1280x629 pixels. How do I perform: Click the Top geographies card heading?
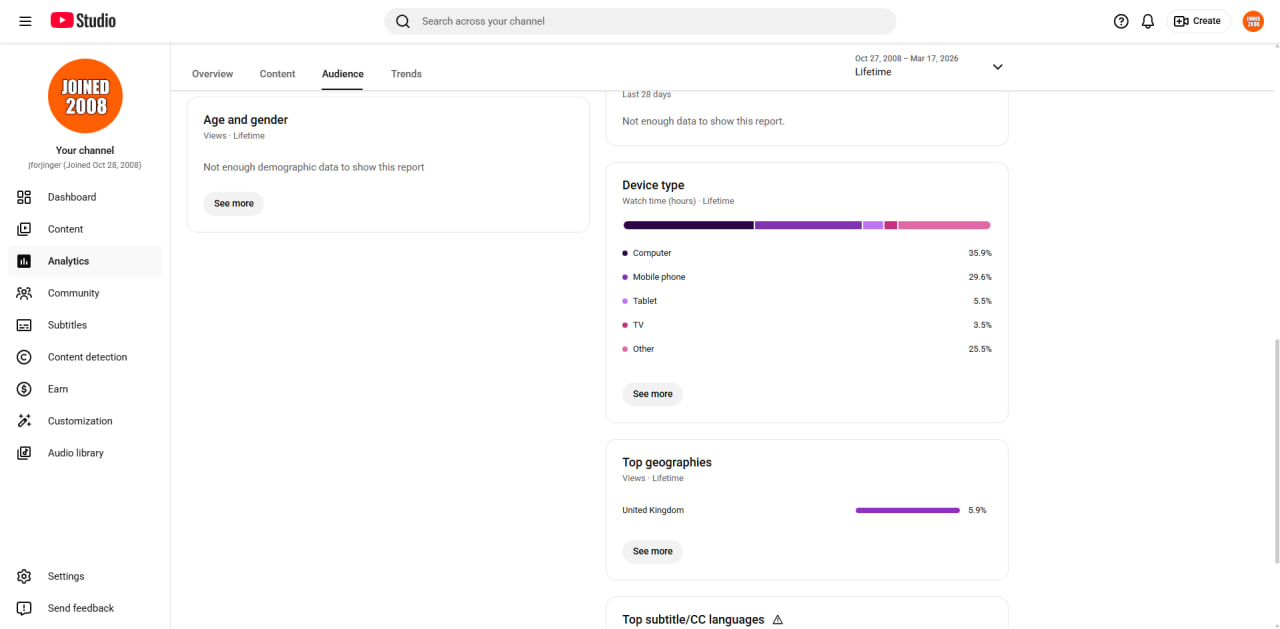coord(667,462)
